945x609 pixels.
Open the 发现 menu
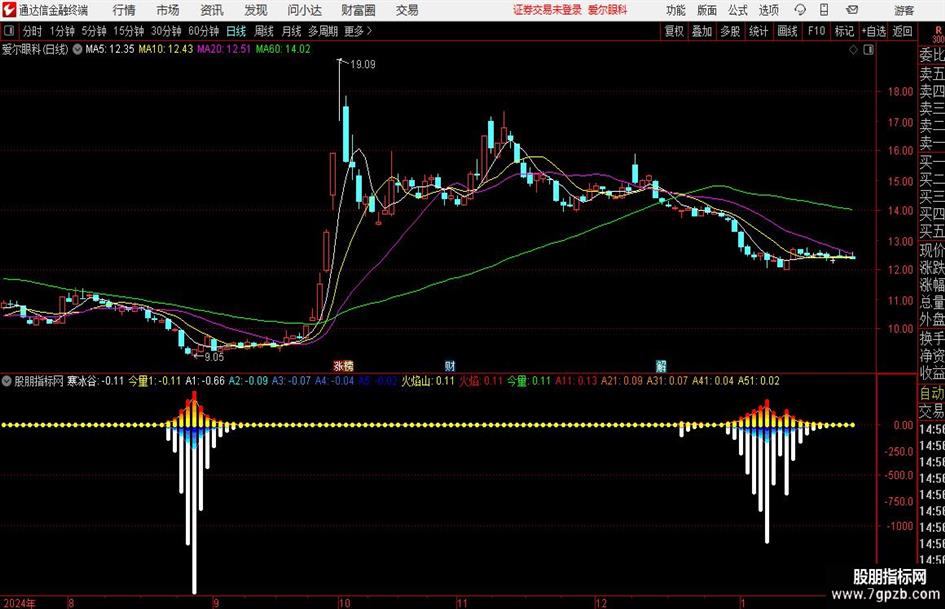pos(256,10)
